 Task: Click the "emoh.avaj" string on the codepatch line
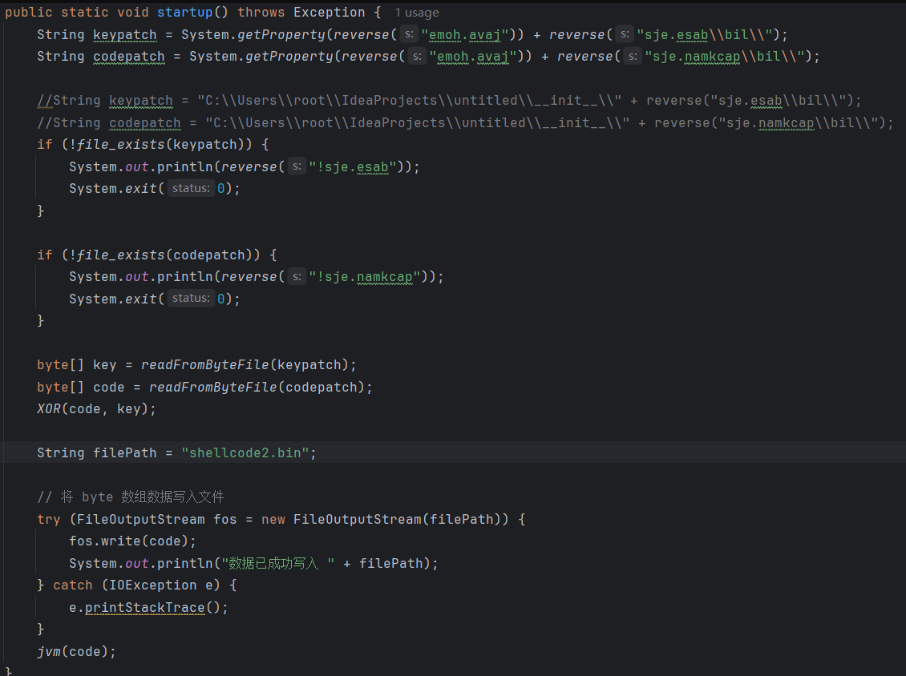point(473,57)
